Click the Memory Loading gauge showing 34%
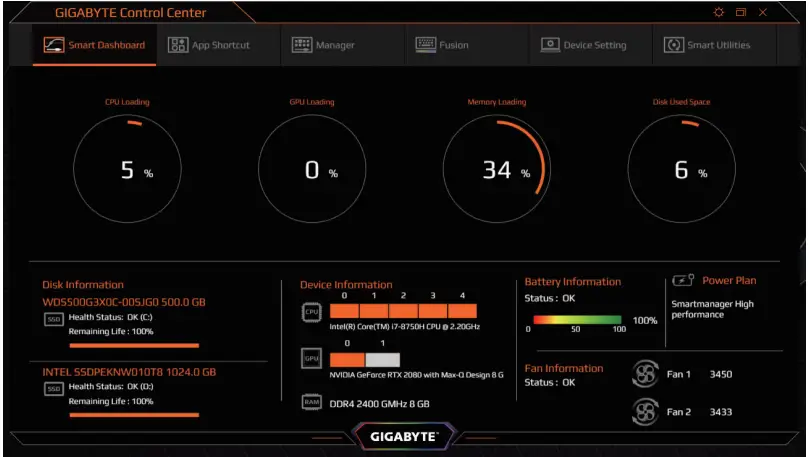The height and width of the screenshot is (457, 809). coord(497,169)
